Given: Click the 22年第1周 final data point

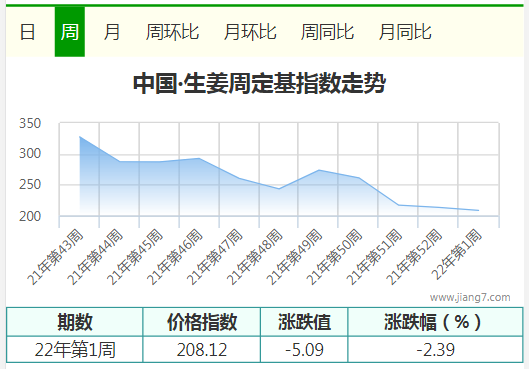Looking at the screenshot, I should pyautogui.click(x=478, y=210).
